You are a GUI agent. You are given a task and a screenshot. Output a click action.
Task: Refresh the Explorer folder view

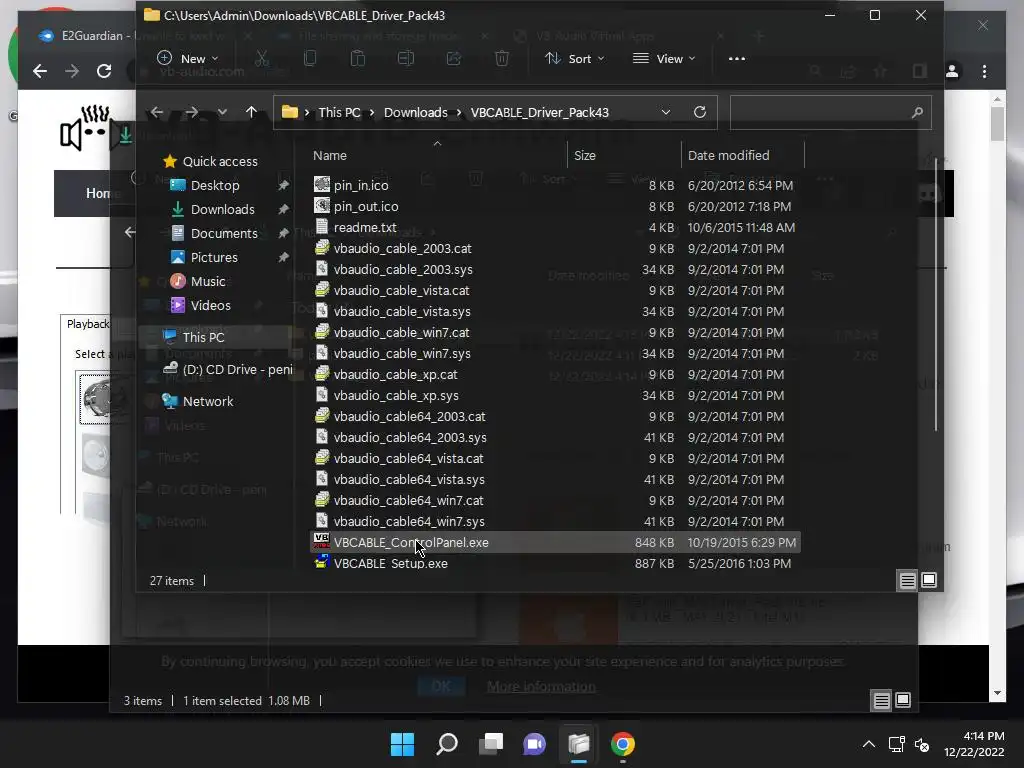pos(699,112)
